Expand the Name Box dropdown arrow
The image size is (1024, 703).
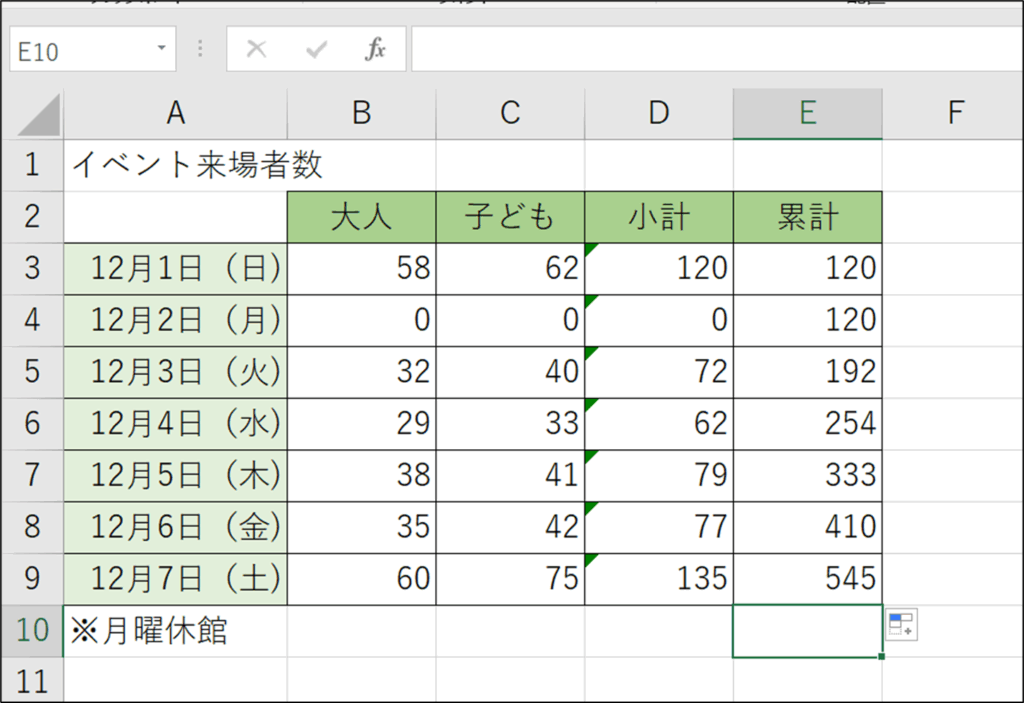click(161, 48)
